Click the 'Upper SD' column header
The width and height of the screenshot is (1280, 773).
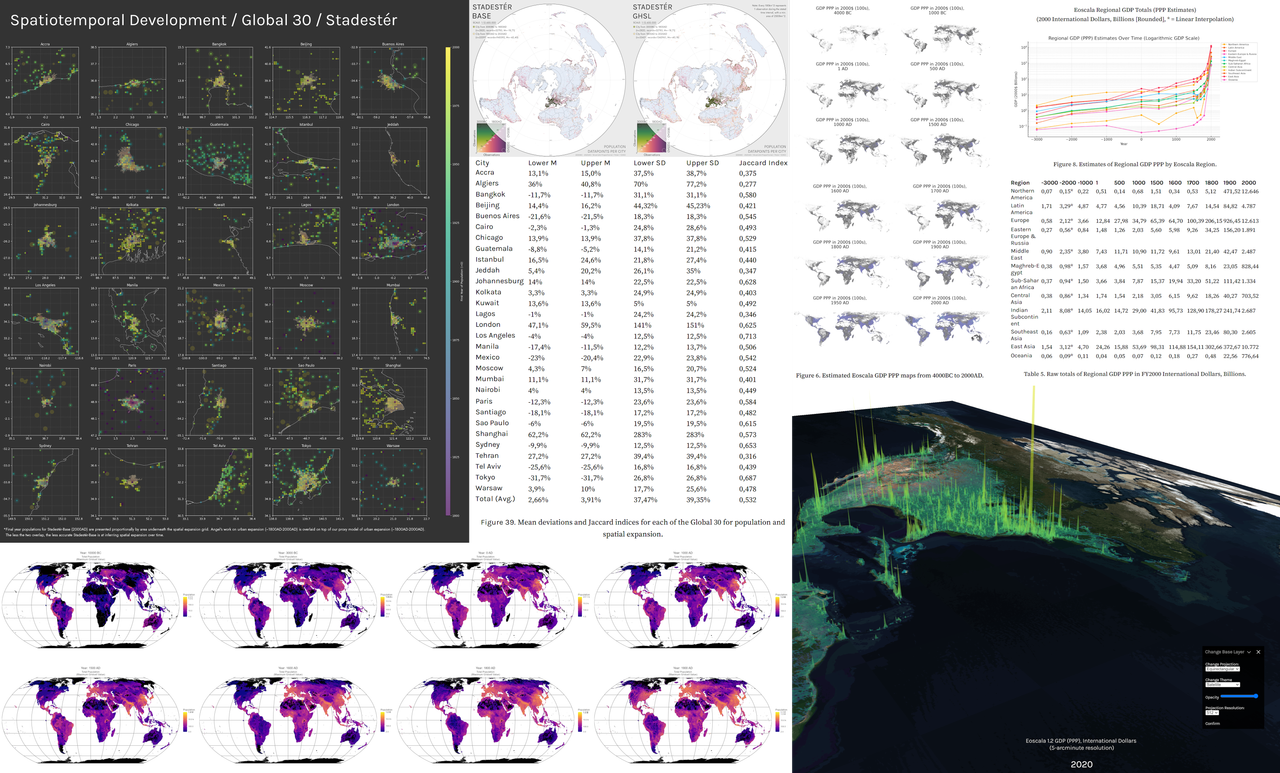point(705,162)
